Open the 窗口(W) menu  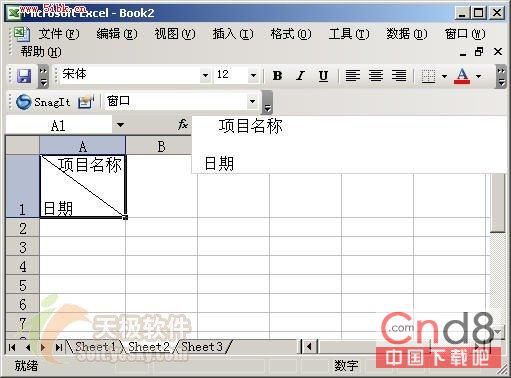(x=465, y=34)
